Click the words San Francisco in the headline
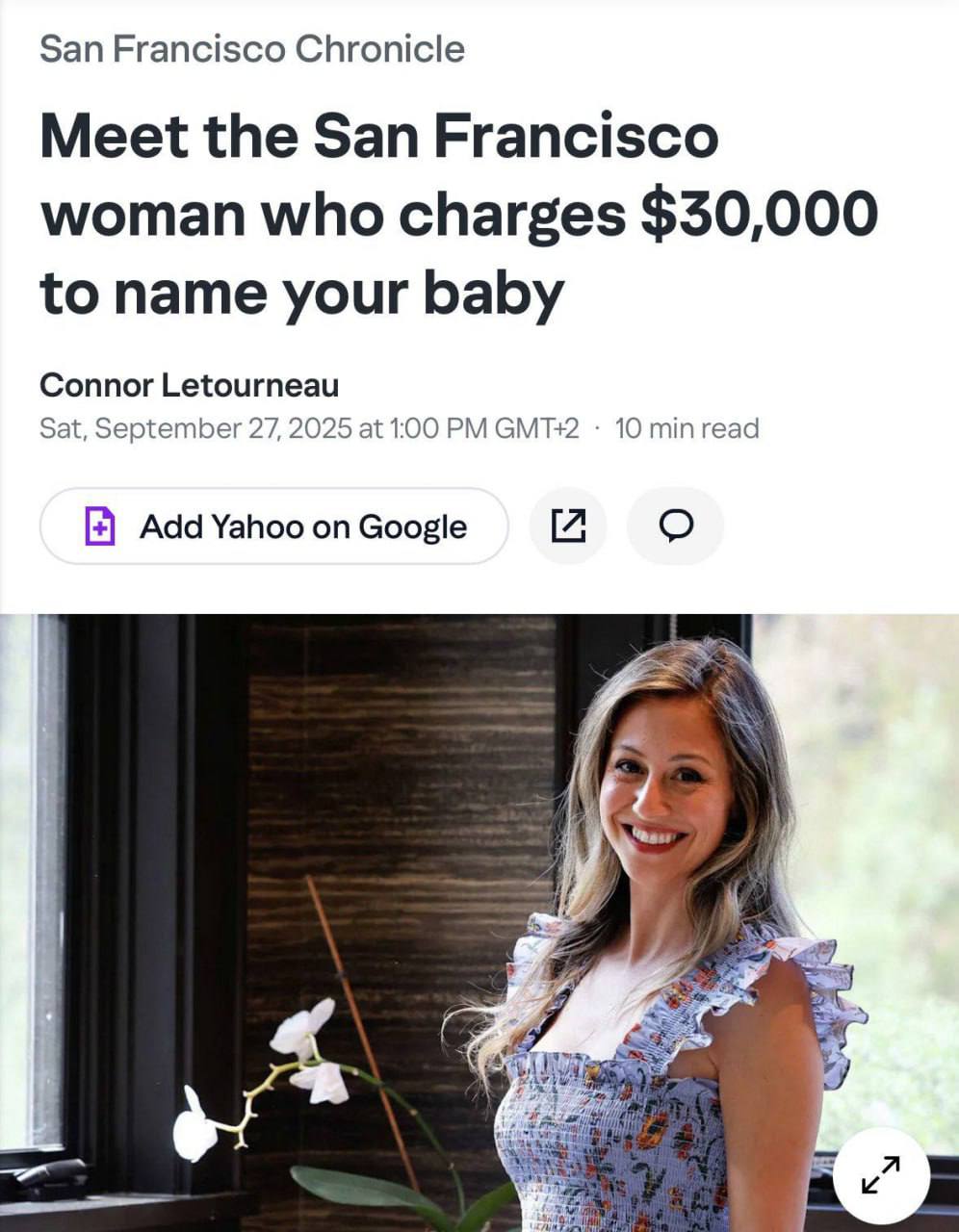Image resolution: width=959 pixels, height=1232 pixels. (515, 136)
